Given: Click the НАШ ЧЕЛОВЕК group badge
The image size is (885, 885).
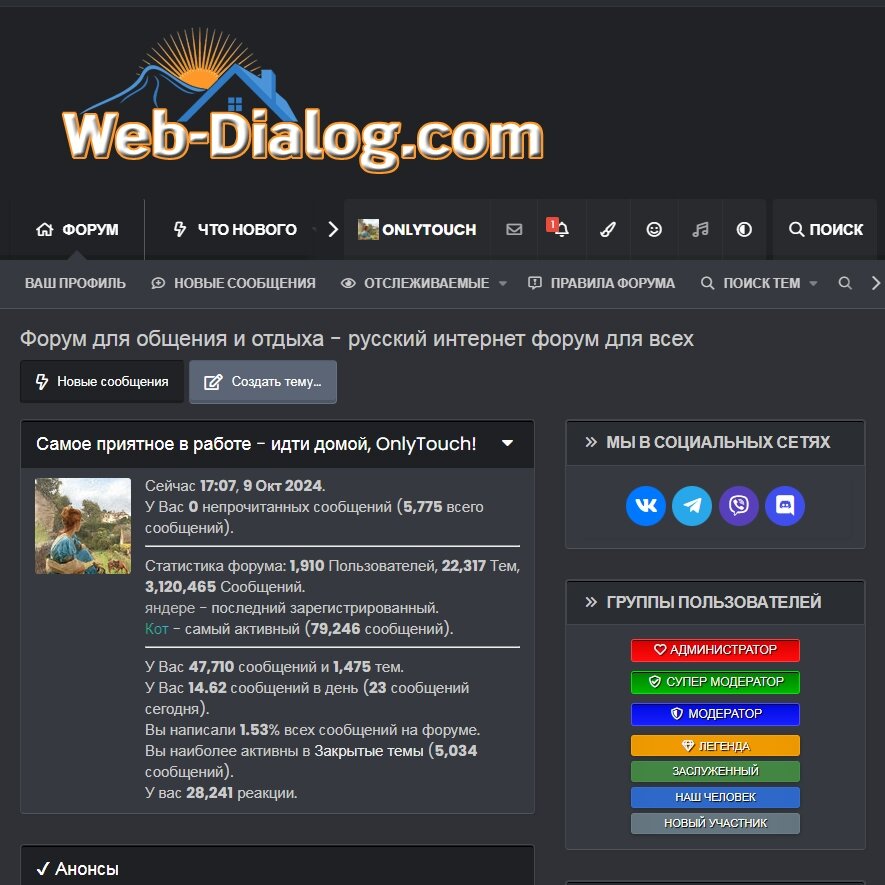Looking at the screenshot, I should tap(715, 797).
